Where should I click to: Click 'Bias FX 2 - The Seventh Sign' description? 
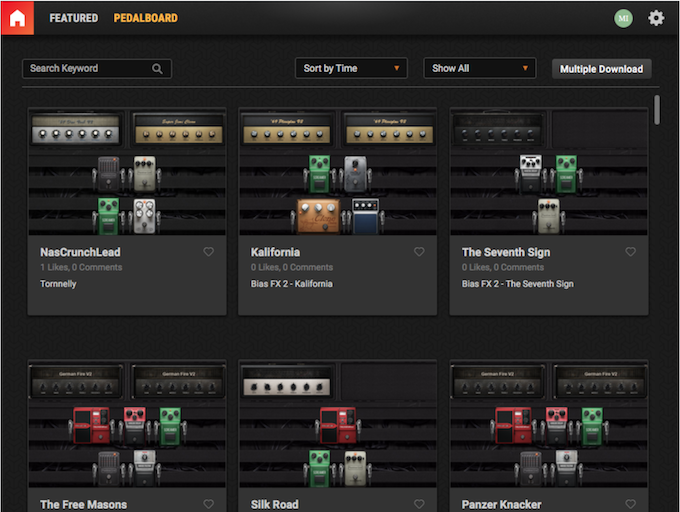click(517, 284)
